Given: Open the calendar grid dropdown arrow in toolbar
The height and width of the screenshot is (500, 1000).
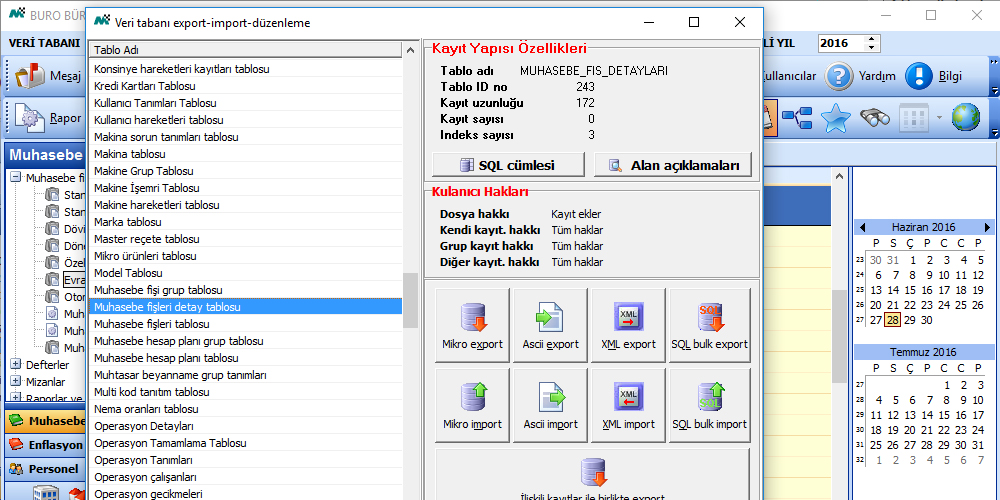Looking at the screenshot, I should [939, 119].
